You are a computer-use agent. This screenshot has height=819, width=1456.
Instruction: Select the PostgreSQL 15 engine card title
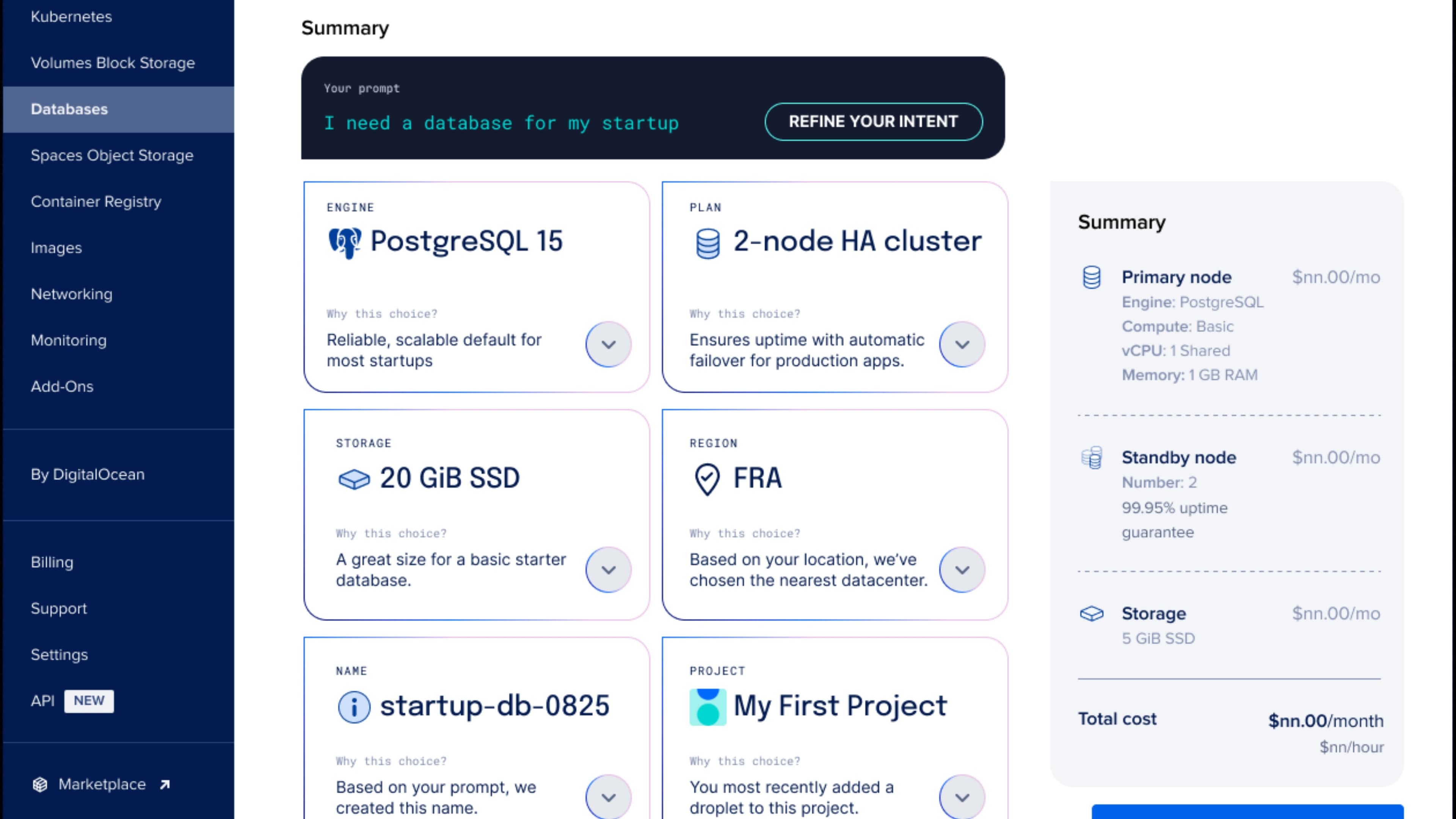tap(466, 242)
